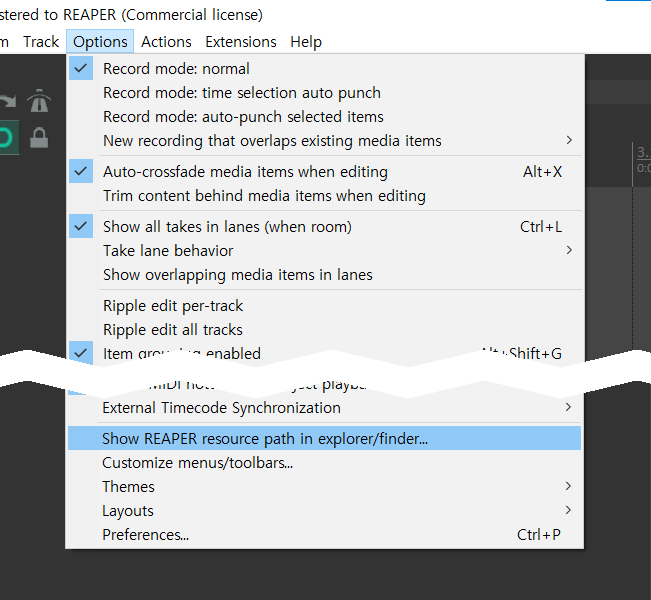
Task: Open Preferences from Options menu
Action: click(325, 535)
